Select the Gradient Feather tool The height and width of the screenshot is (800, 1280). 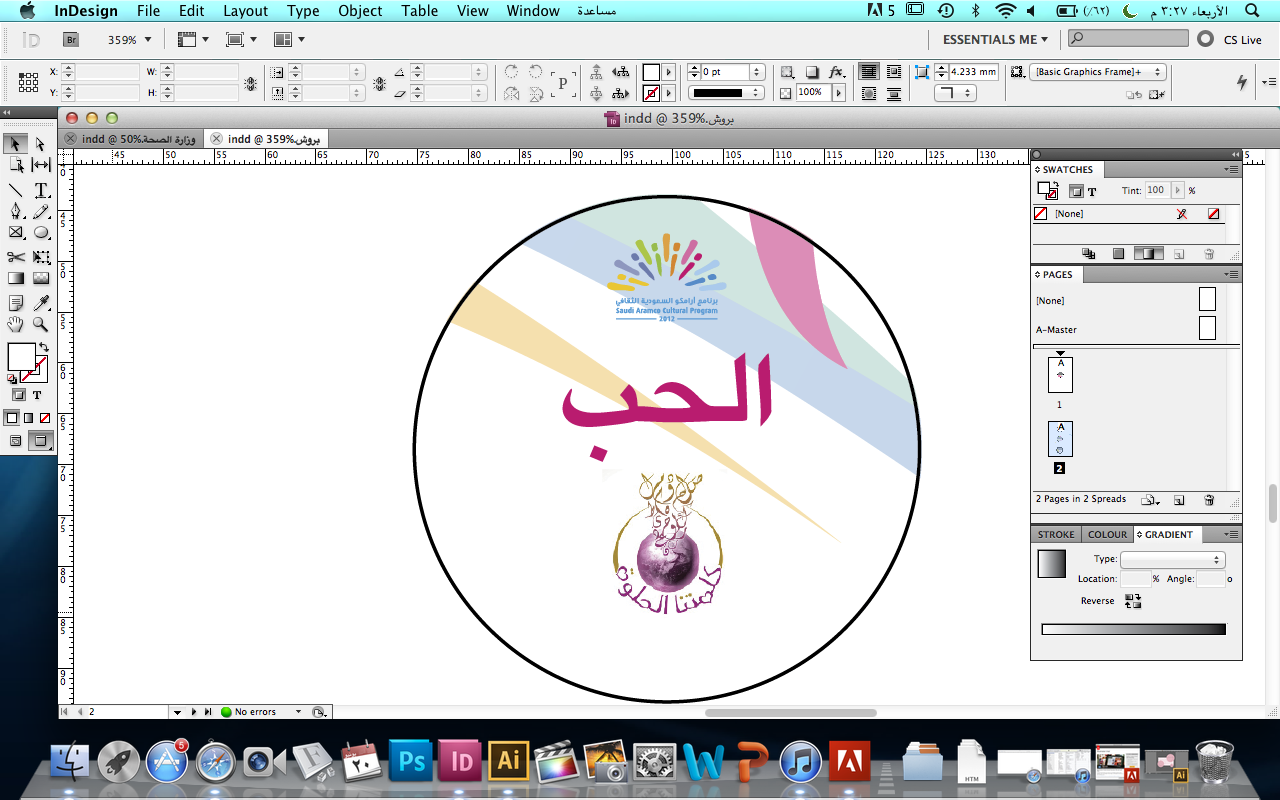point(41,278)
